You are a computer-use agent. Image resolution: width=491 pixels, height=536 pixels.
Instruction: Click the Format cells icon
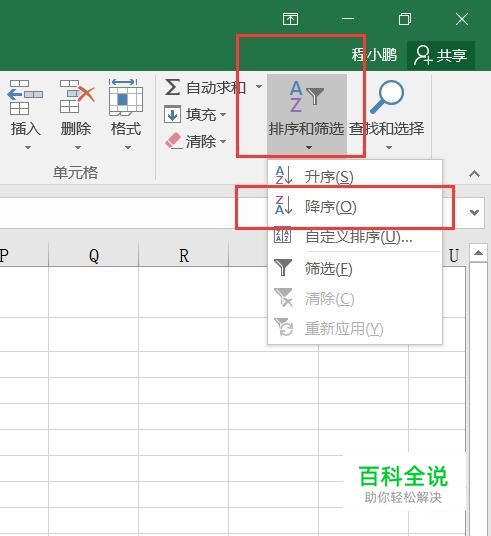(x=125, y=97)
